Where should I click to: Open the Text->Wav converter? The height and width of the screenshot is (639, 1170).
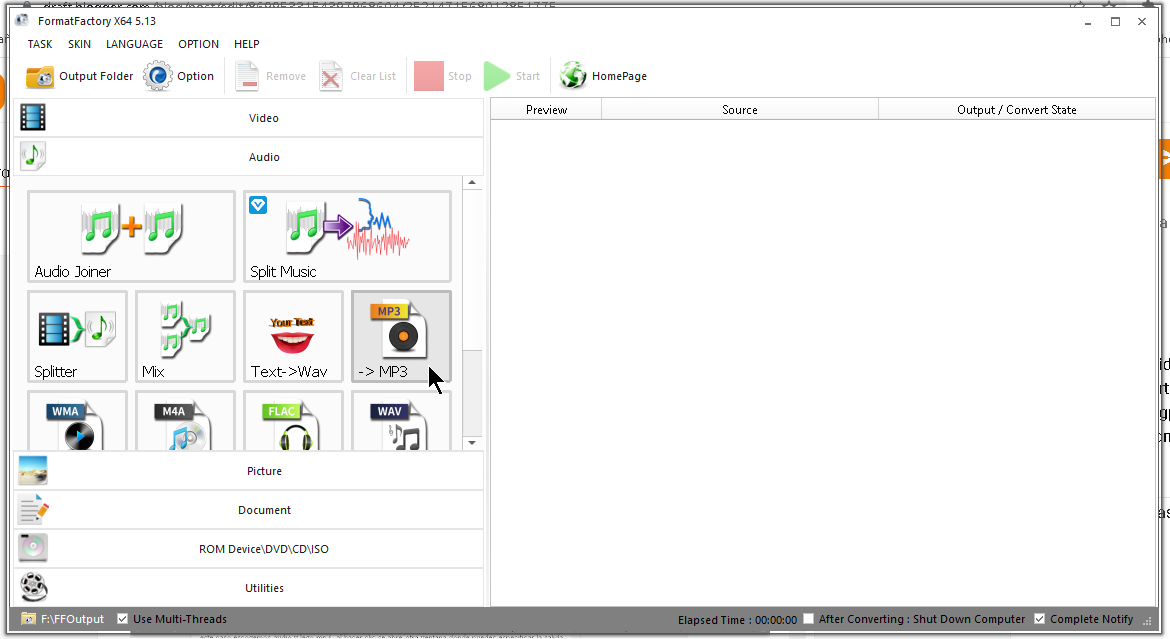[x=293, y=336]
